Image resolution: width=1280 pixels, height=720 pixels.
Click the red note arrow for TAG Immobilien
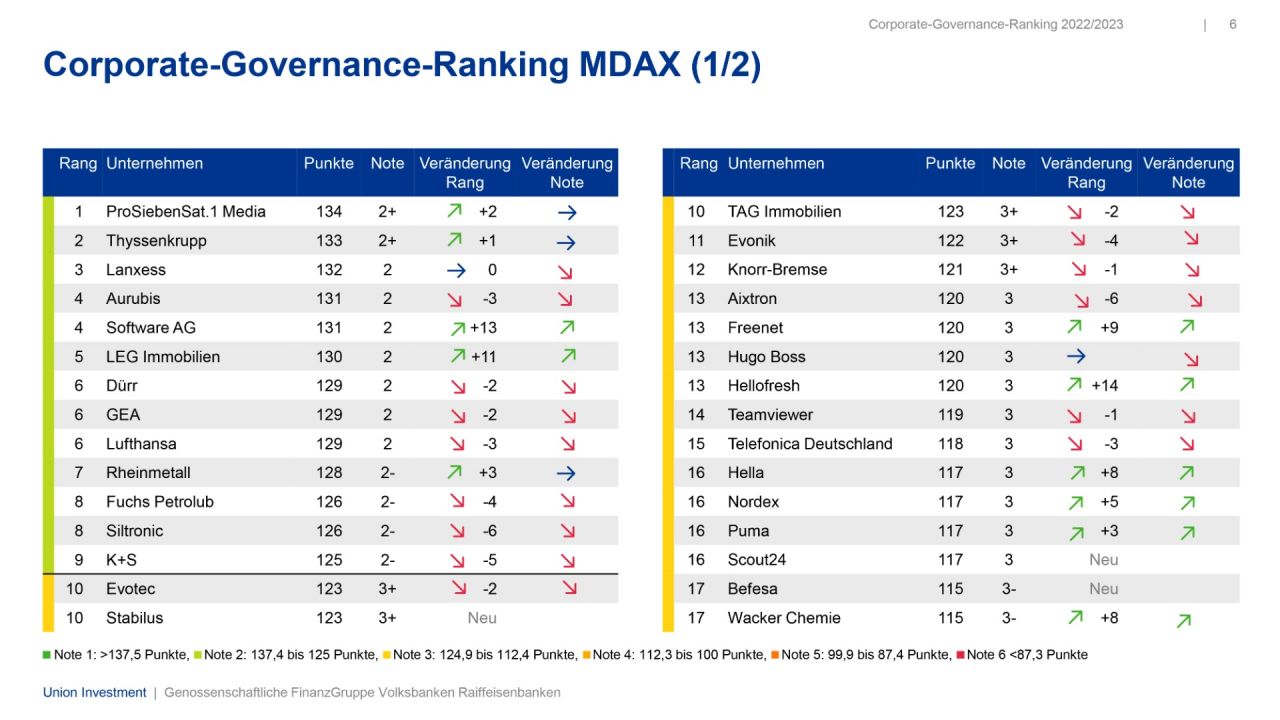pos(1187,211)
